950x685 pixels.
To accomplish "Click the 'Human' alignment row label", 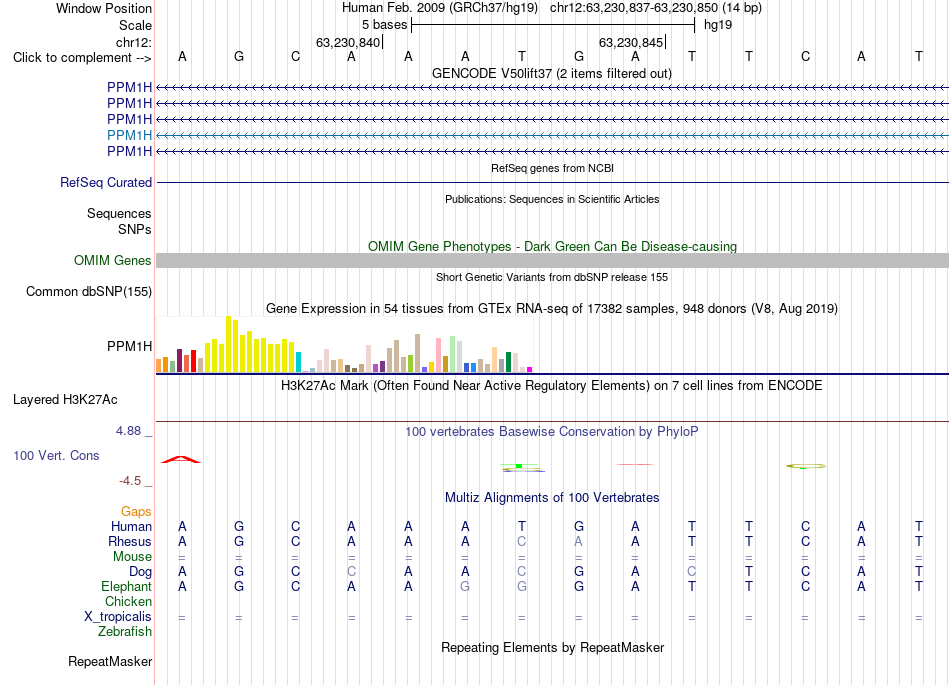I will pyautogui.click(x=131, y=526).
